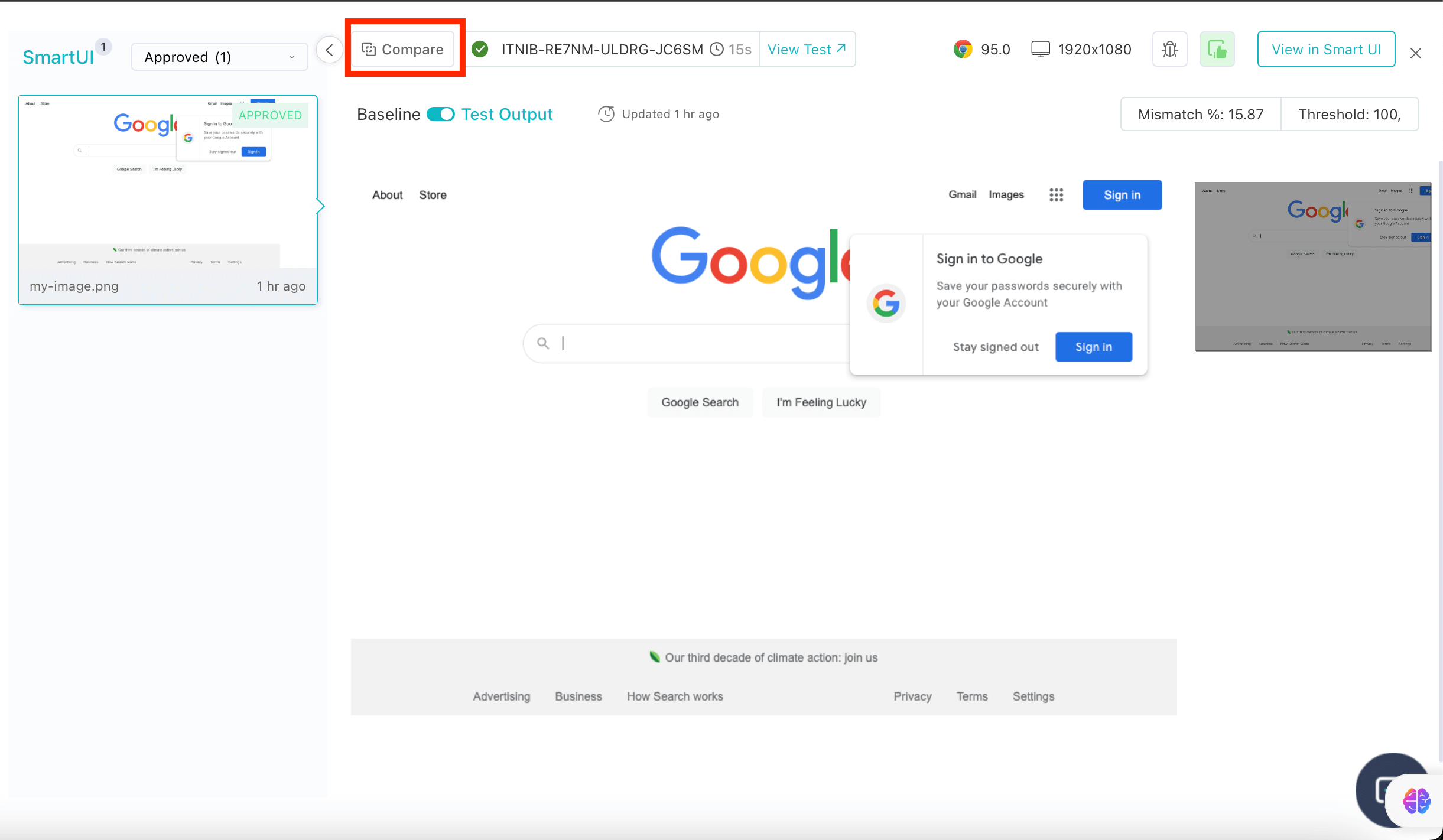
Task: Click the View in Smart UI button
Action: point(1326,50)
